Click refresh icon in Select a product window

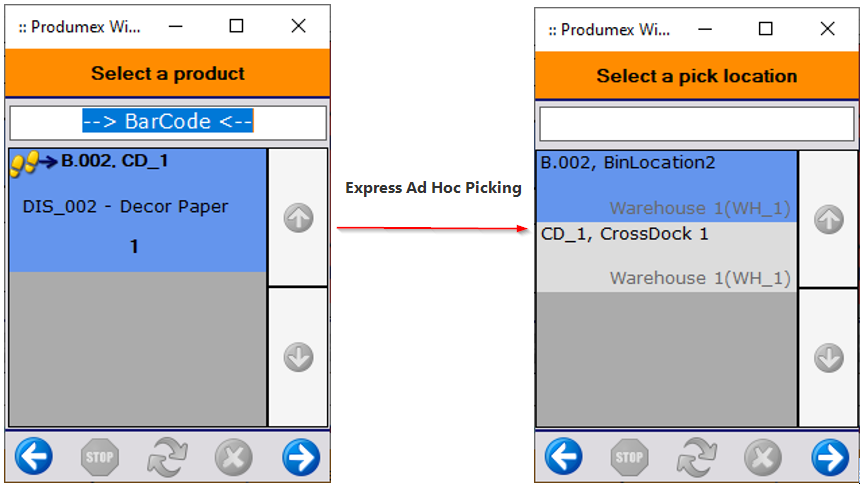pos(167,457)
